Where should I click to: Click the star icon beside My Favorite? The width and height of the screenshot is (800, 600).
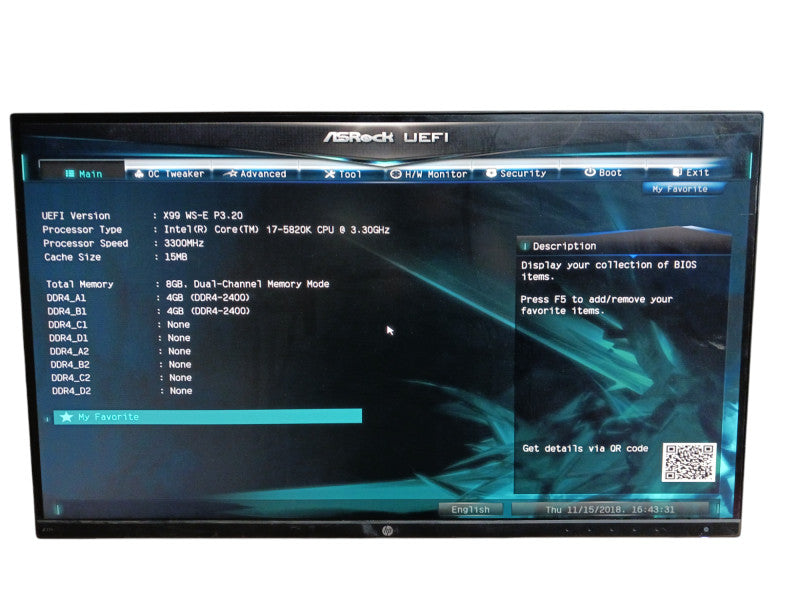[x=66, y=417]
